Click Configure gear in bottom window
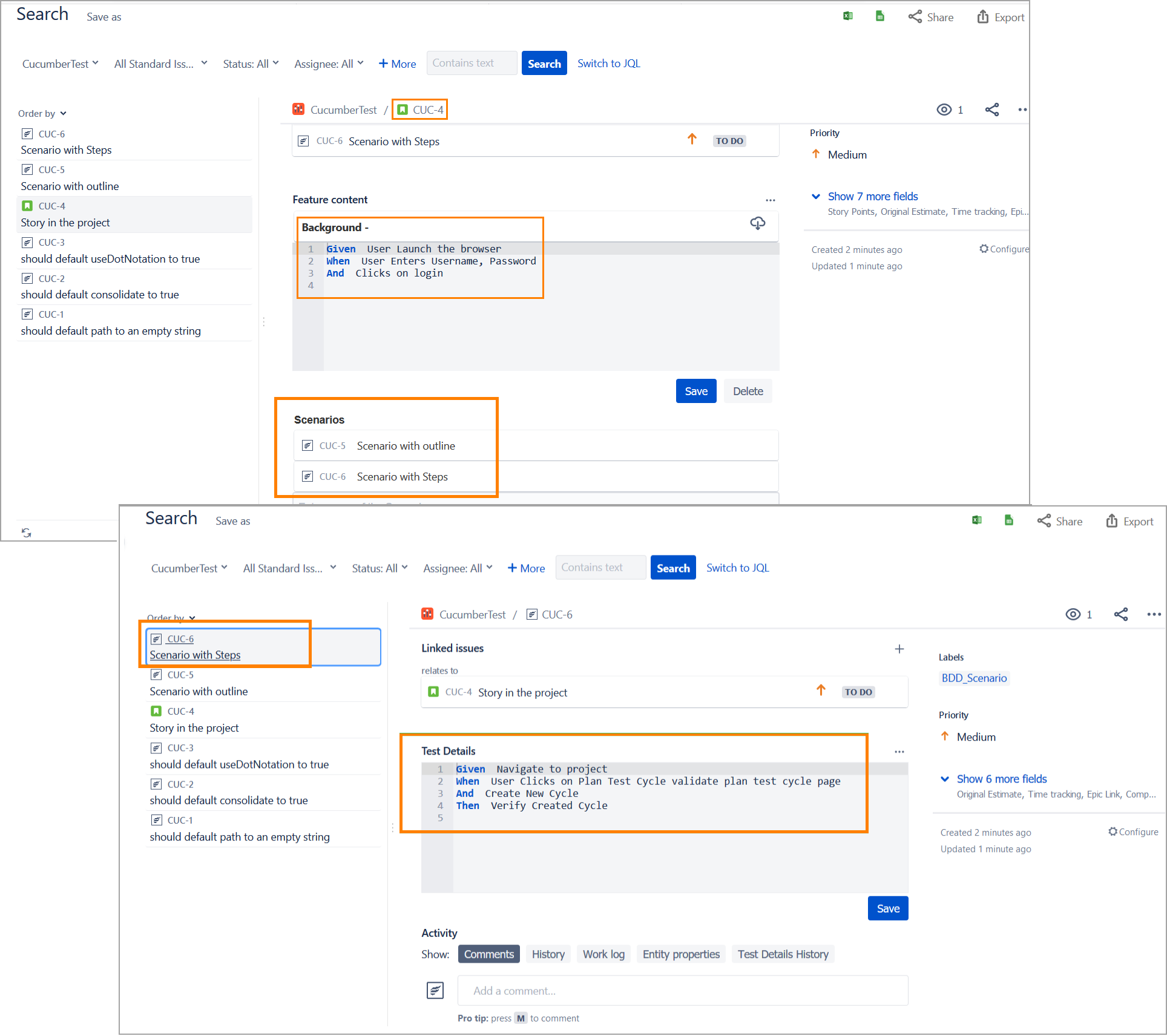This screenshot has width=1167, height=1036. [x=1132, y=831]
